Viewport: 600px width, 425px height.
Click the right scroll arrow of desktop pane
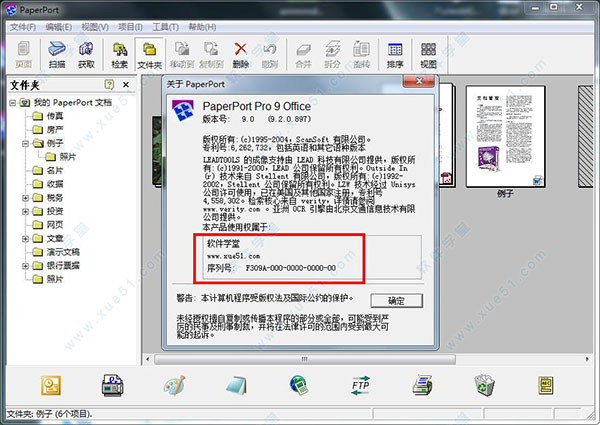coord(587,359)
